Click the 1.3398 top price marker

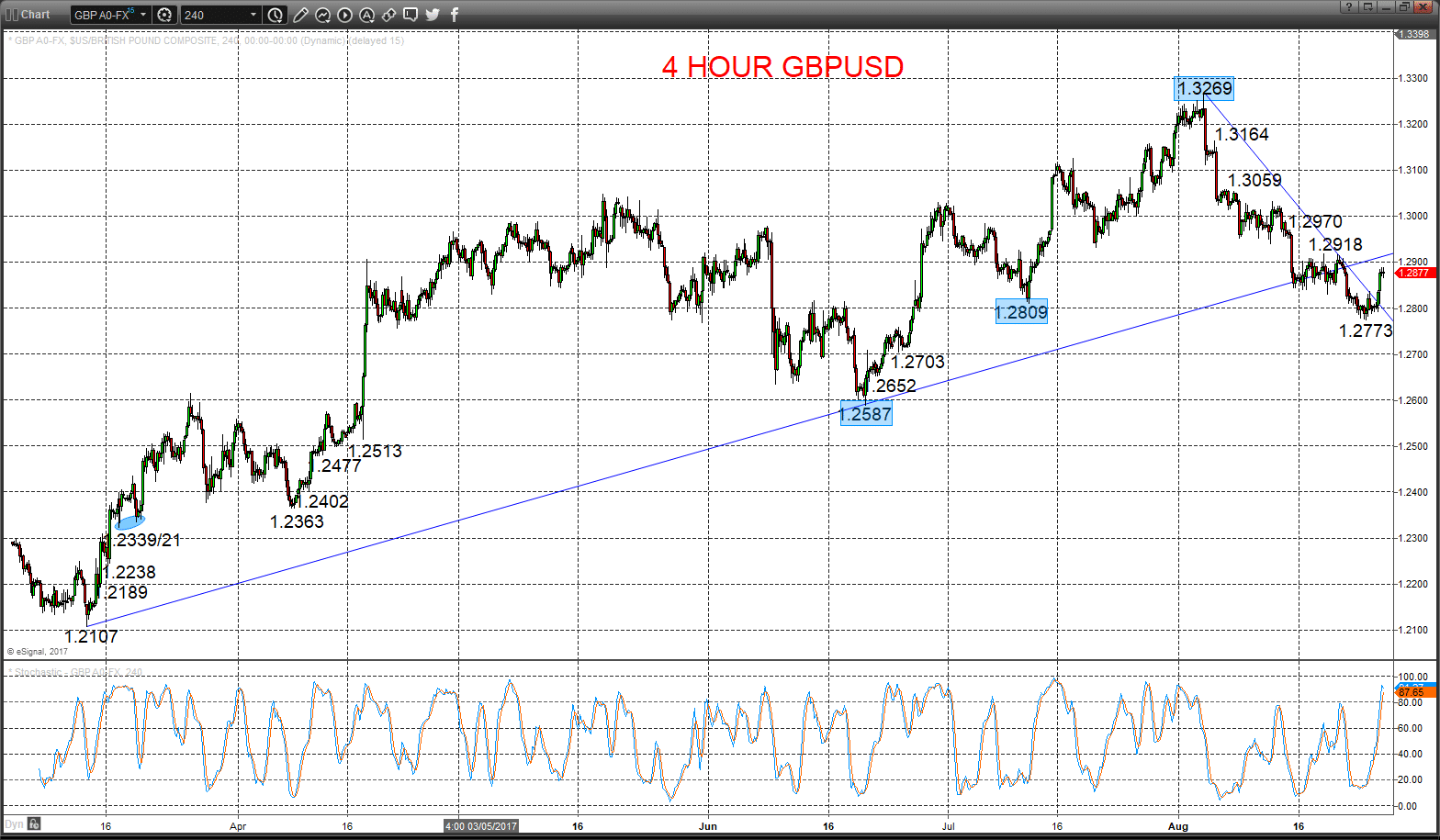tap(1413, 34)
